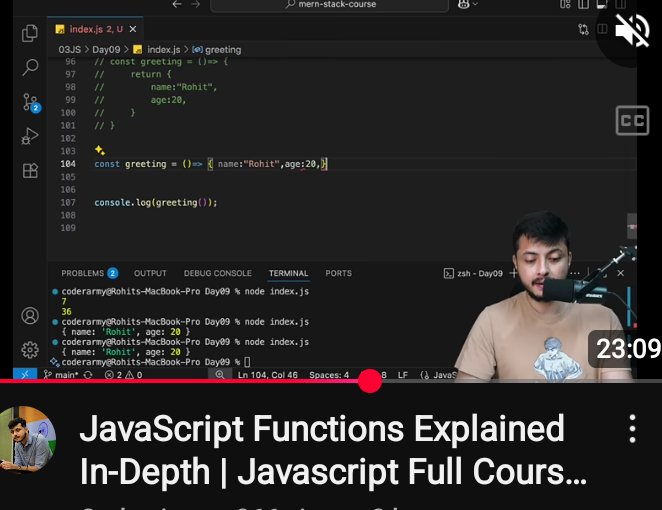This screenshot has width=662, height=510.
Task: Open the errors and warnings indicator
Action: pyautogui.click(x=123, y=374)
